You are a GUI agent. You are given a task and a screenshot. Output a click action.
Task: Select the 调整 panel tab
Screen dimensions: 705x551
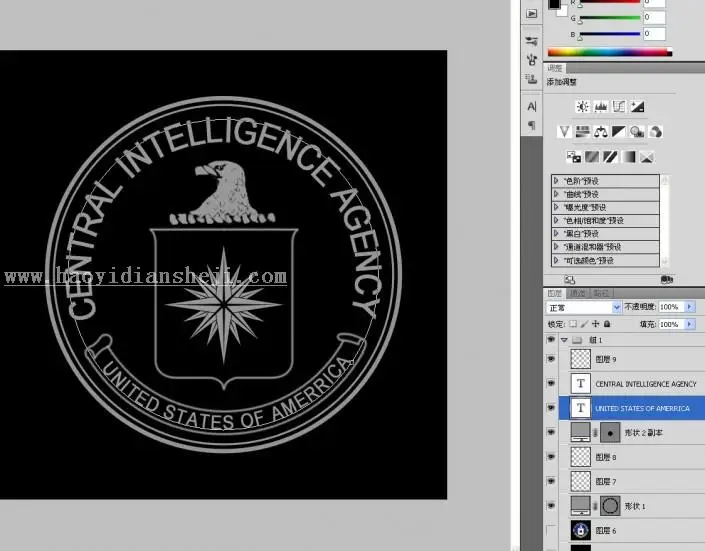click(x=555, y=68)
